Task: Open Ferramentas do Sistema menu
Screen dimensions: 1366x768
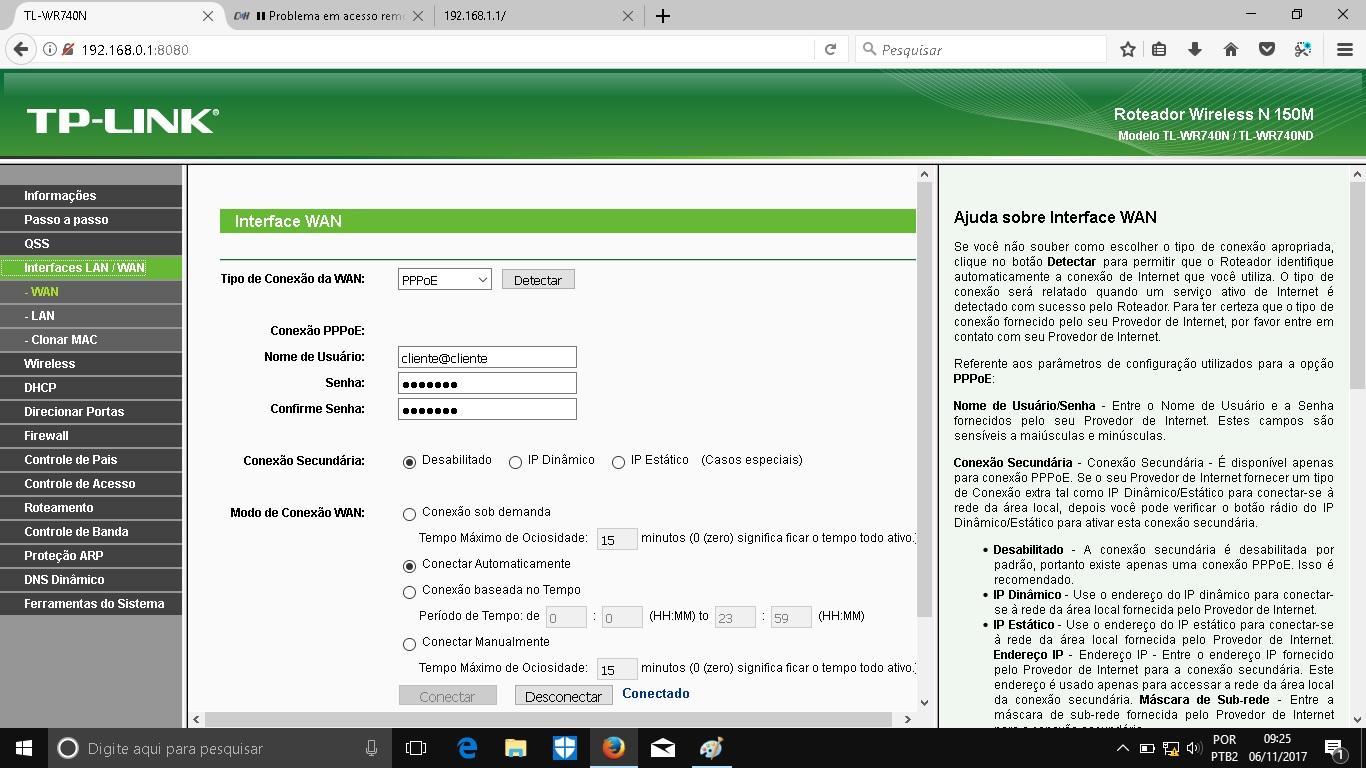Action: pyautogui.click(x=91, y=603)
